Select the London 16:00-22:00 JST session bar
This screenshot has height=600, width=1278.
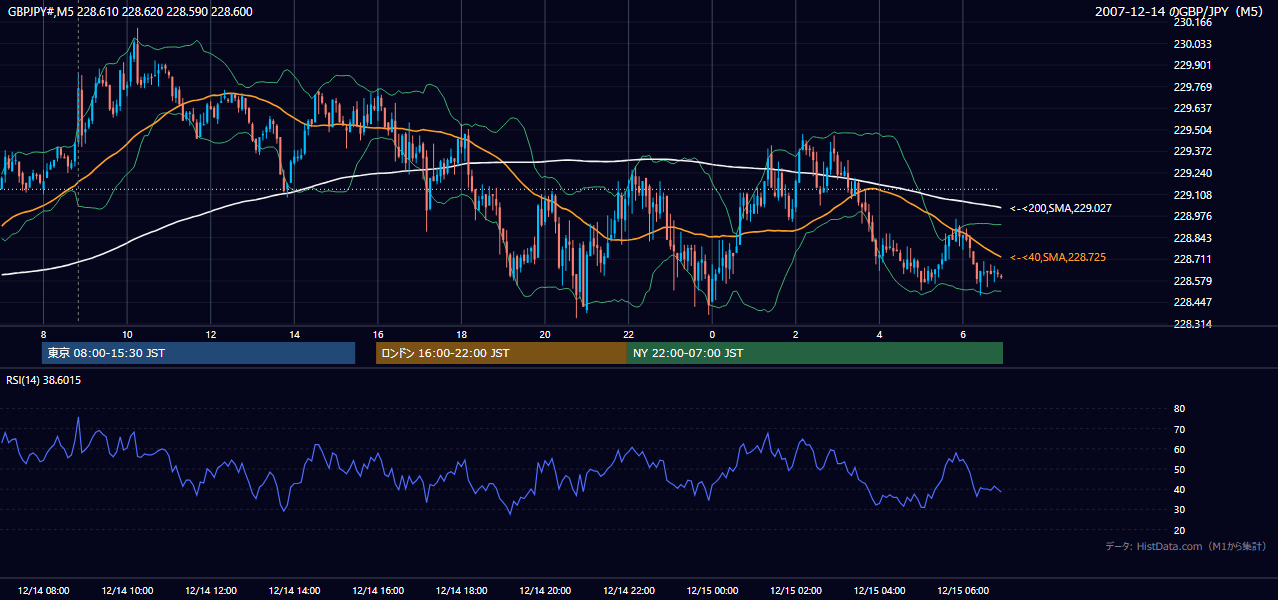pos(501,353)
